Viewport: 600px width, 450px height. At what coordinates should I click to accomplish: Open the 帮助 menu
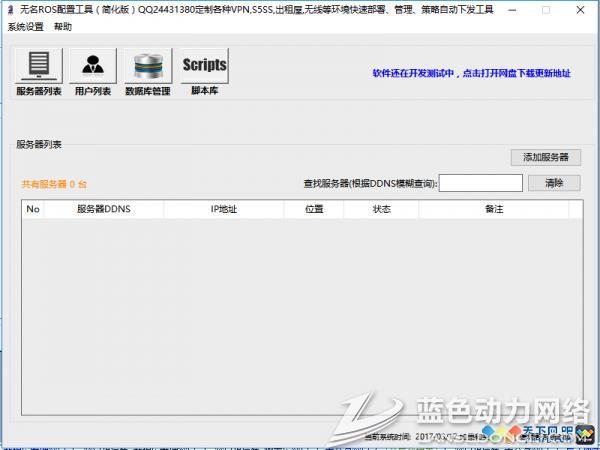(63, 27)
